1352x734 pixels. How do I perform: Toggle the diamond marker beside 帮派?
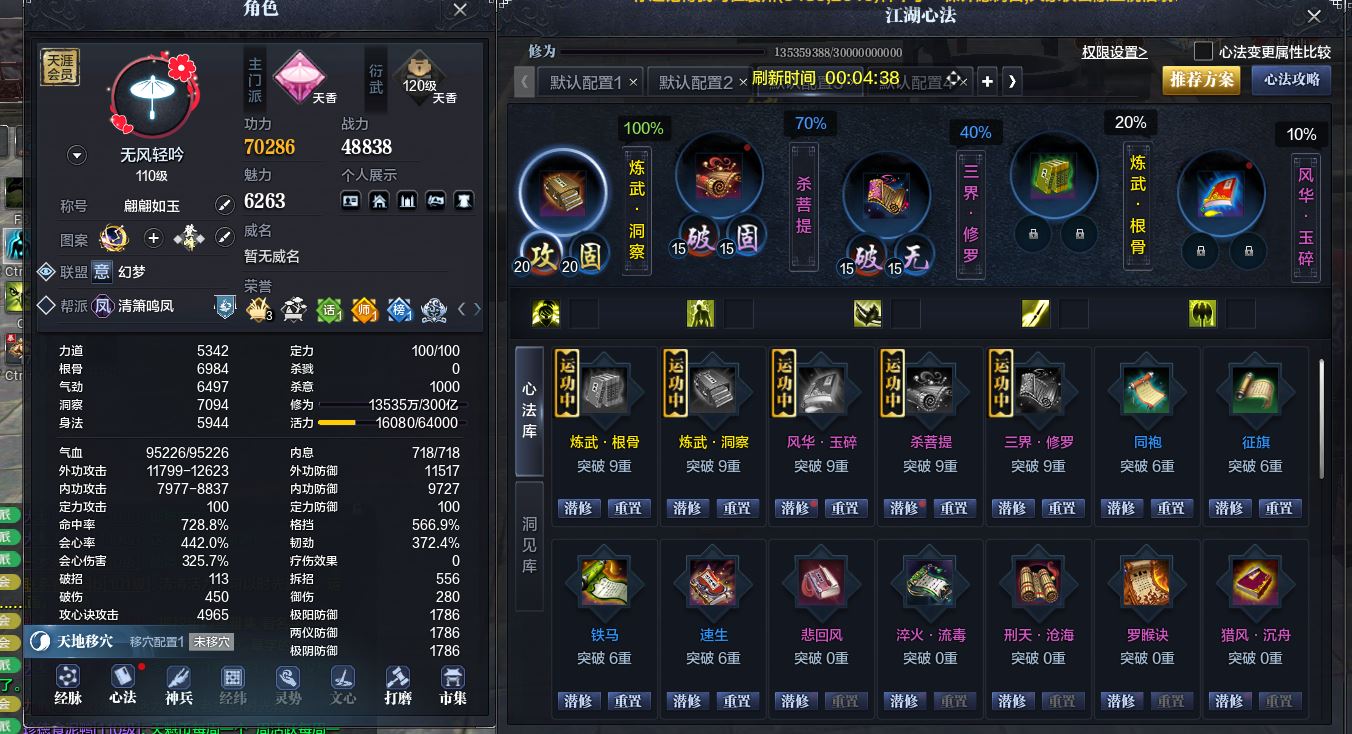click(x=46, y=305)
